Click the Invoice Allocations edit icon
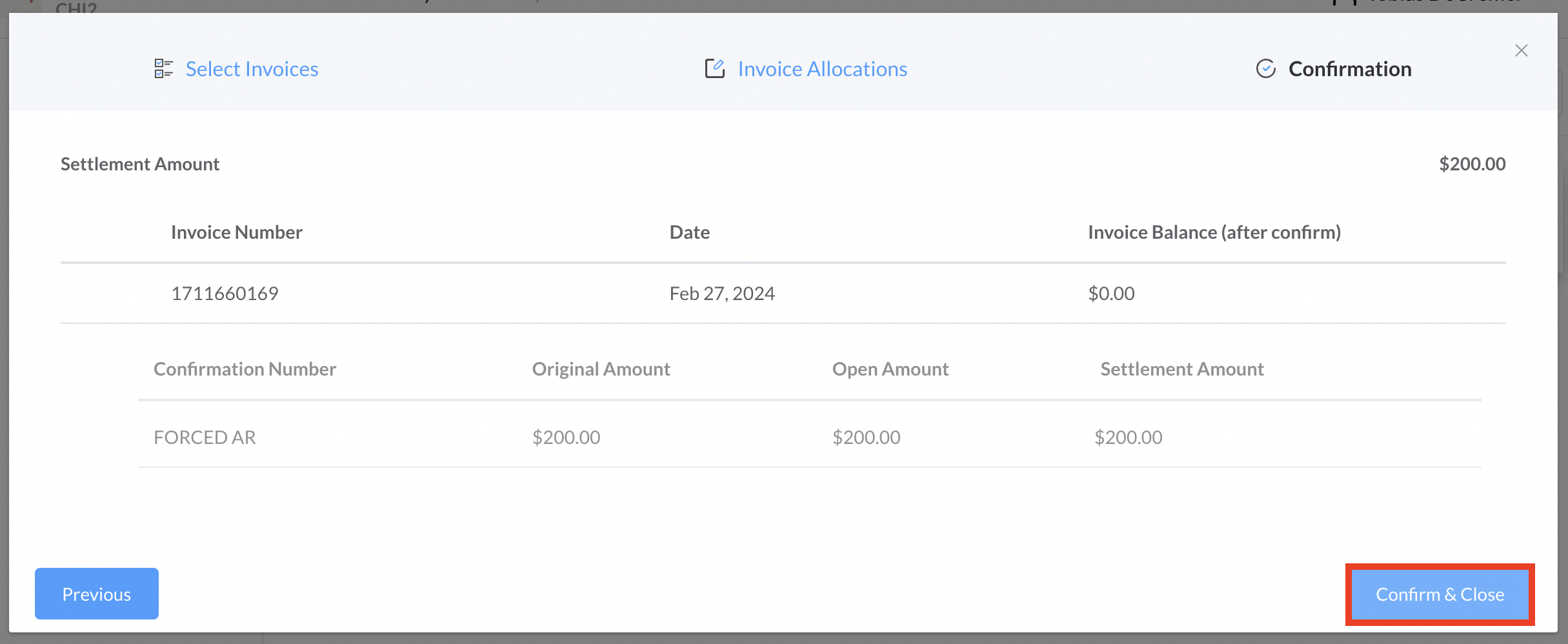The image size is (1568, 644). 714,68
